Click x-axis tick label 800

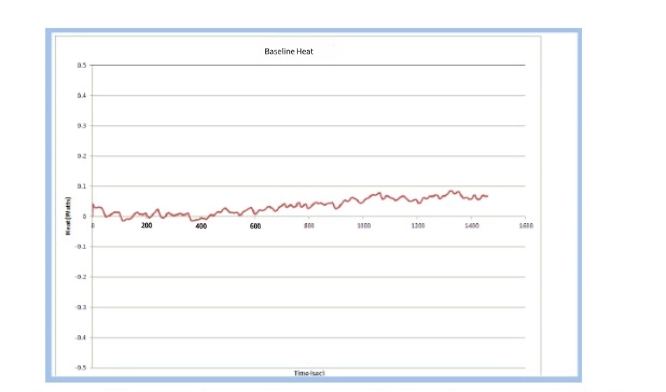(309, 226)
